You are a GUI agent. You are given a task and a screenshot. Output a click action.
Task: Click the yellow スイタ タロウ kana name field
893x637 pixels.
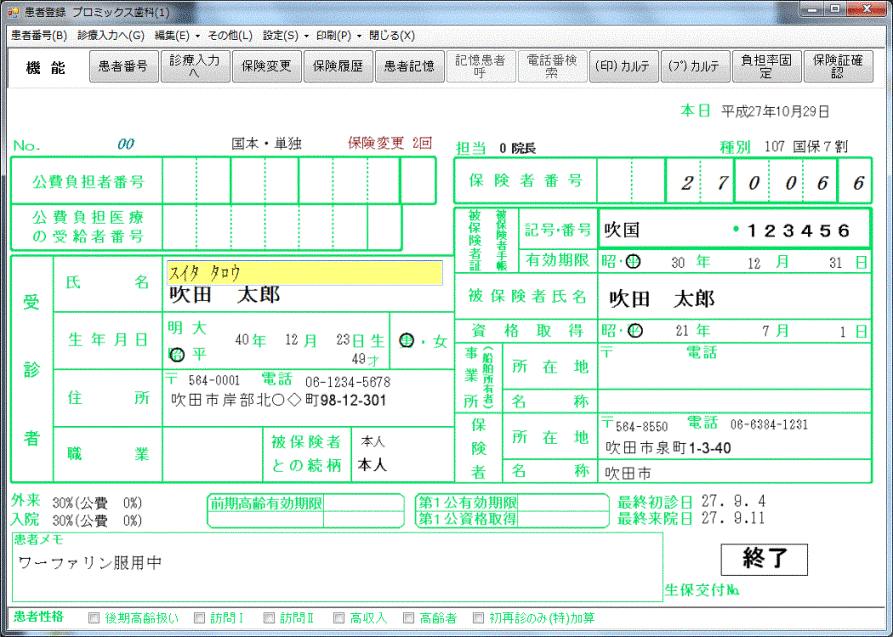(x=304, y=273)
